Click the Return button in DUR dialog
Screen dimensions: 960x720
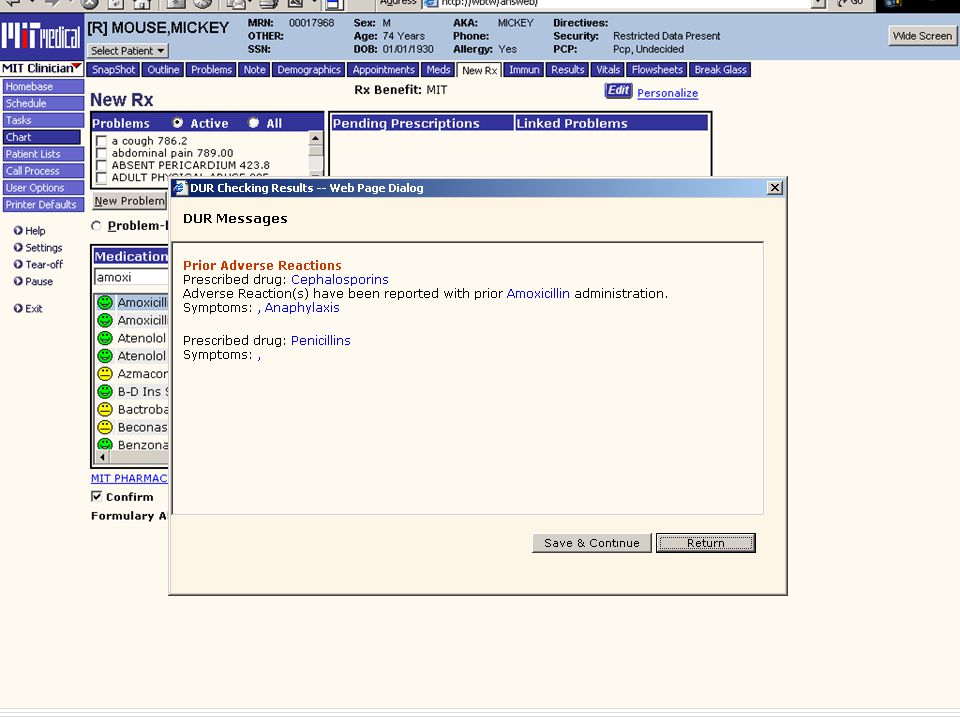705,543
